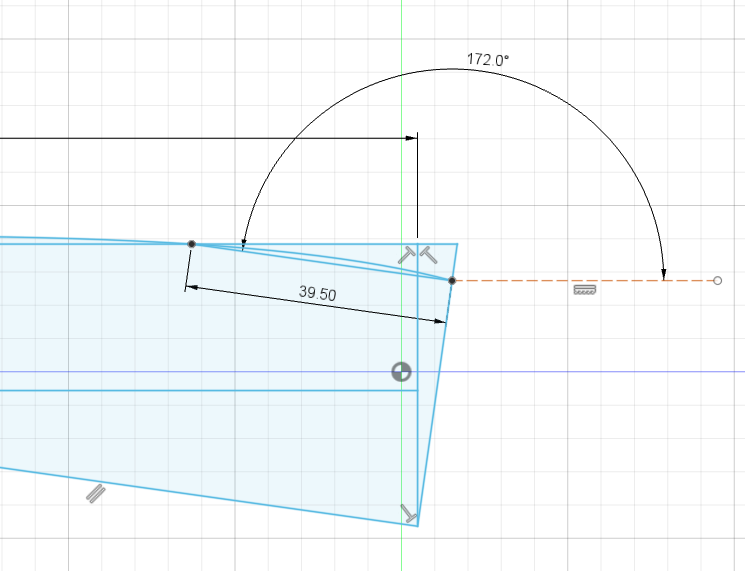The height and width of the screenshot is (571, 745).
Task: Select the 39.50 length dimension value
Action: (x=317, y=293)
